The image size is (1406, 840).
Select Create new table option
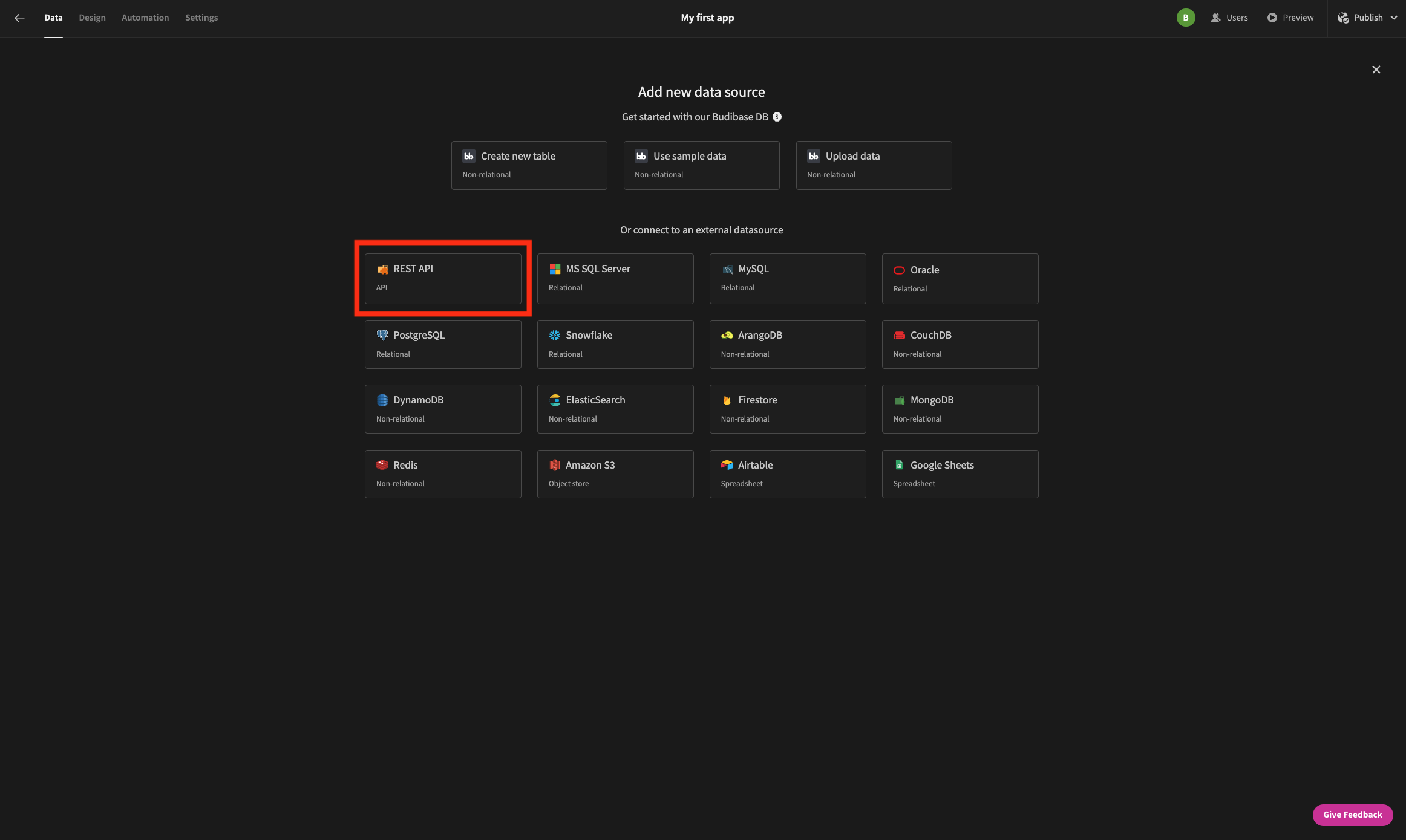[x=529, y=165]
